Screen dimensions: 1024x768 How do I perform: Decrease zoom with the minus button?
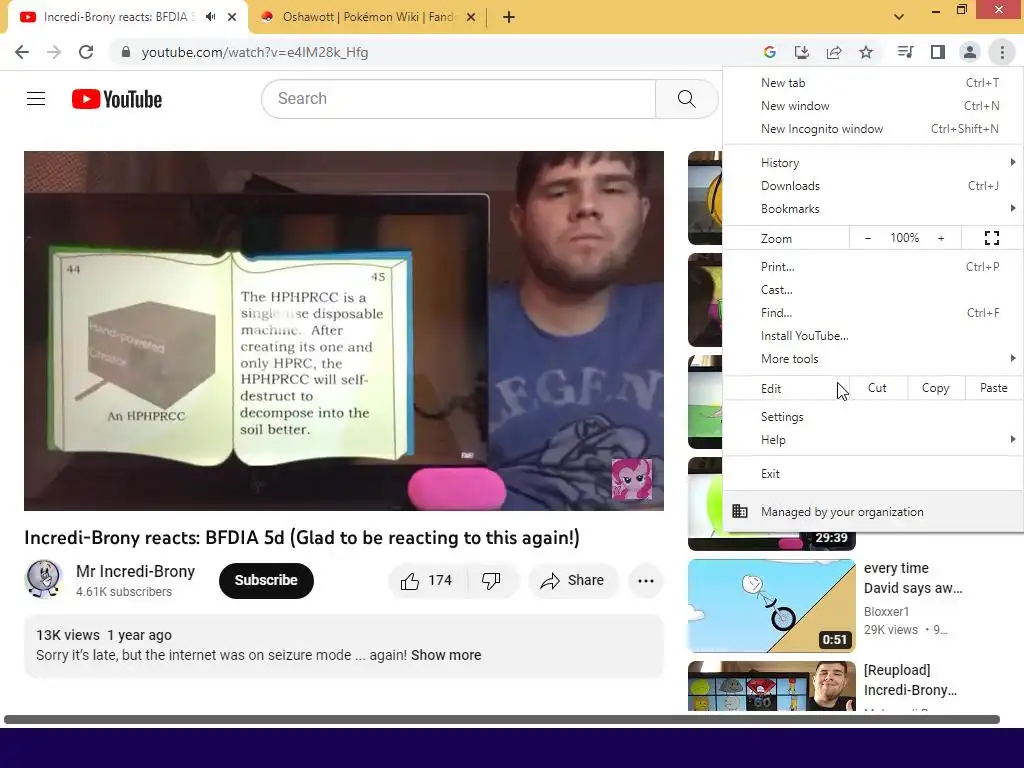868,238
